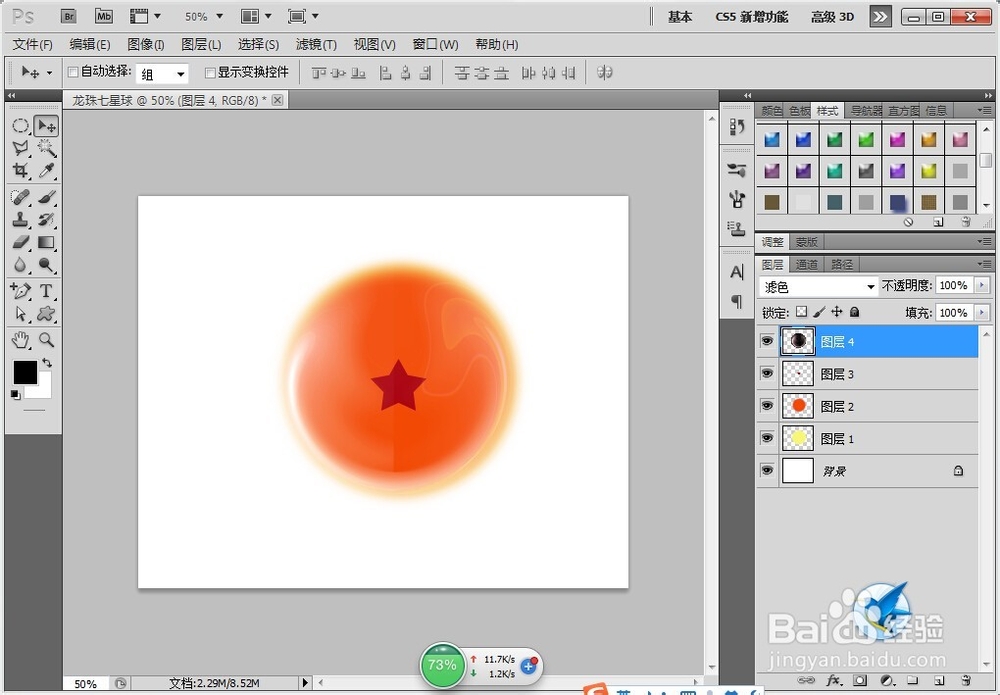Screen dimensions: 1000x695
Task: Open layer style fx menu
Action: point(833,681)
